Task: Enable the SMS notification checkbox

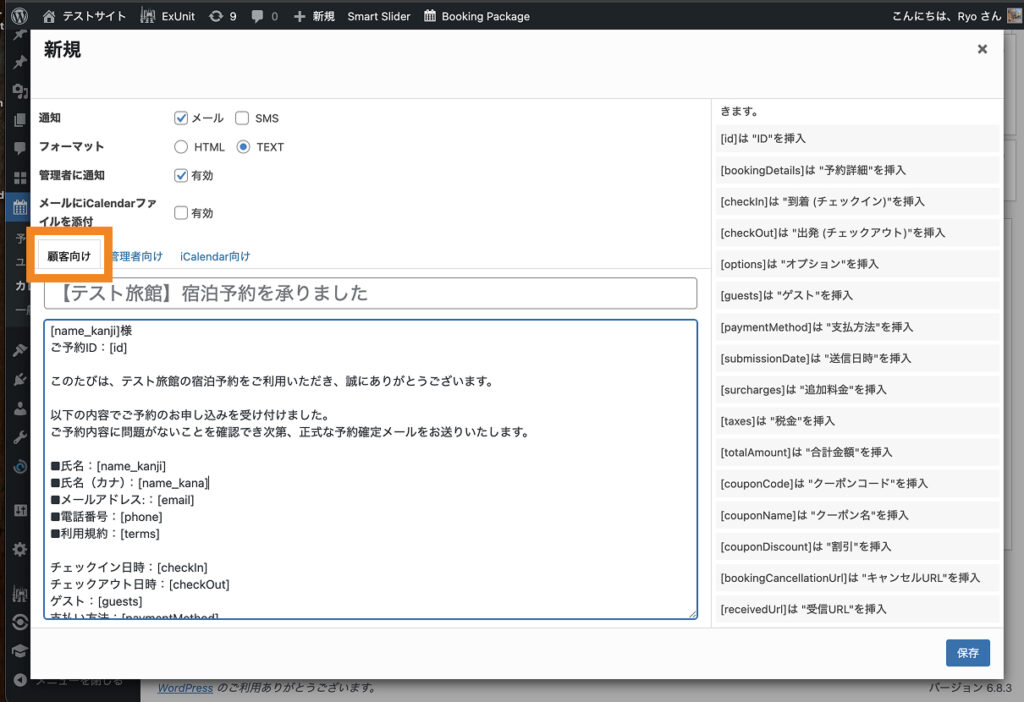Action: pyautogui.click(x=242, y=118)
